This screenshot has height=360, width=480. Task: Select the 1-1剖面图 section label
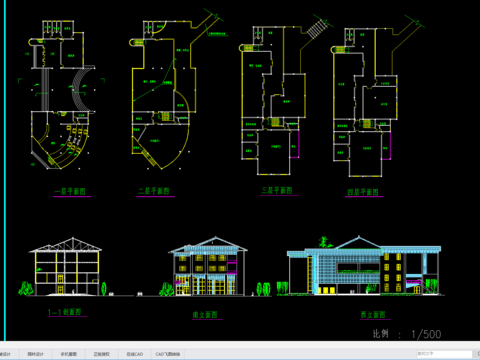(65, 312)
